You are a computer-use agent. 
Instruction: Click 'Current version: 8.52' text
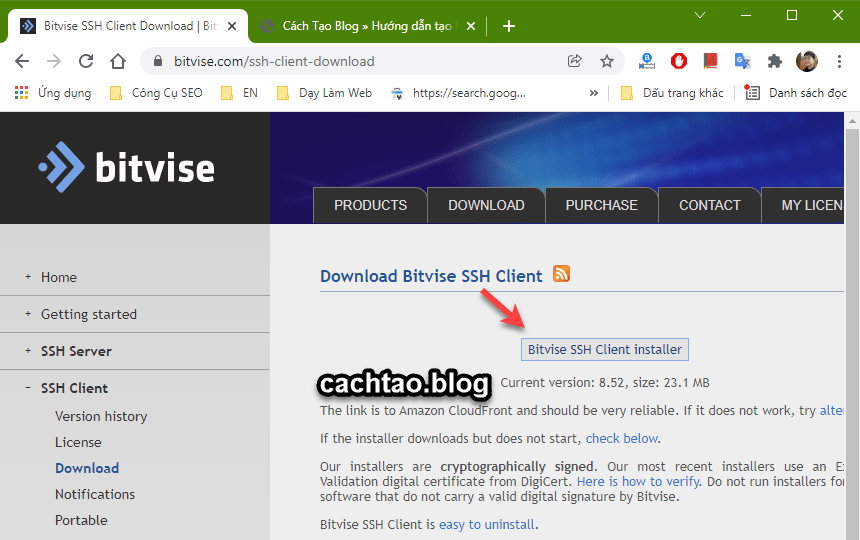pos(562,383)
